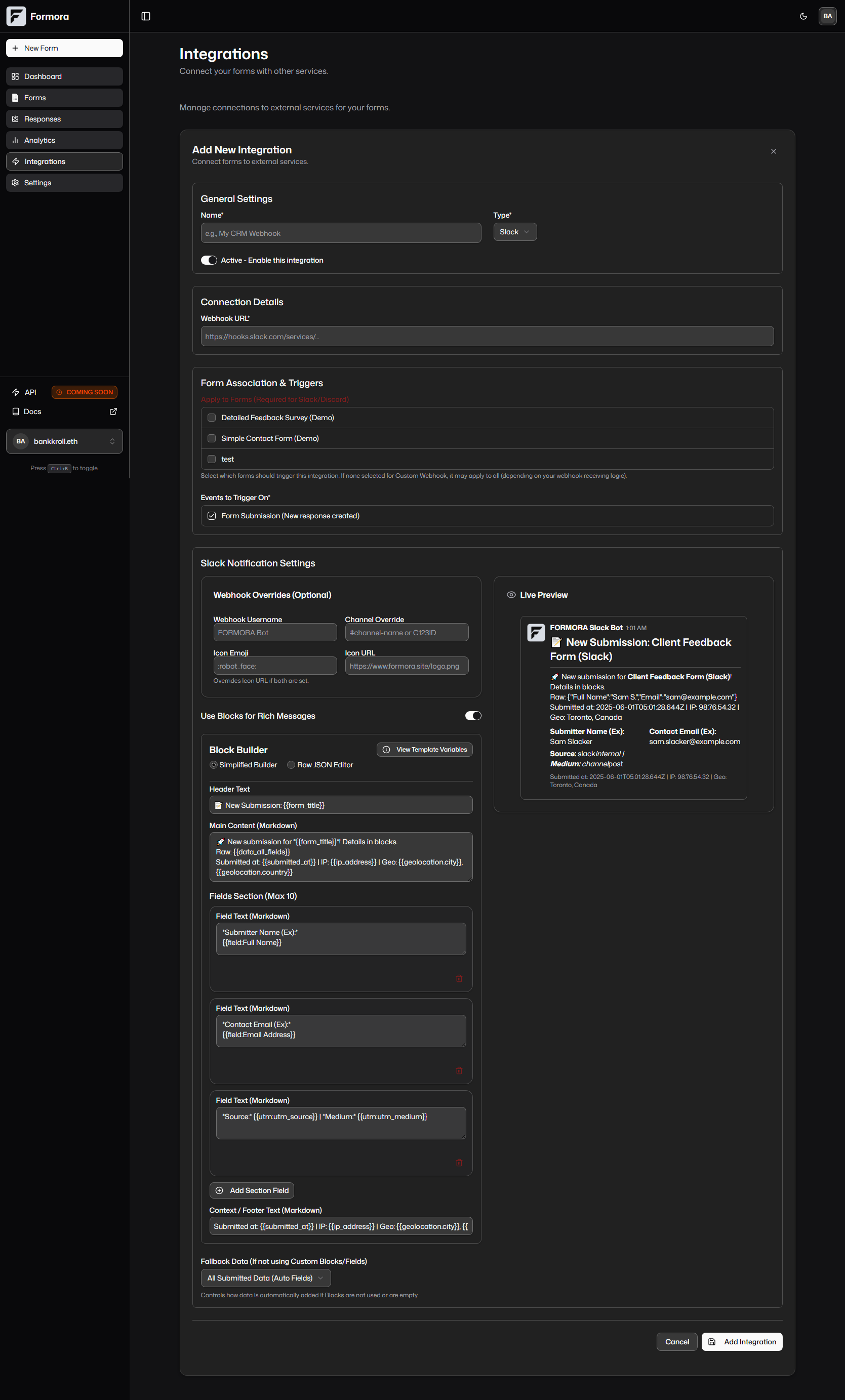
Task: Click the Add Integration button
Action: [x=742, y=1341]
